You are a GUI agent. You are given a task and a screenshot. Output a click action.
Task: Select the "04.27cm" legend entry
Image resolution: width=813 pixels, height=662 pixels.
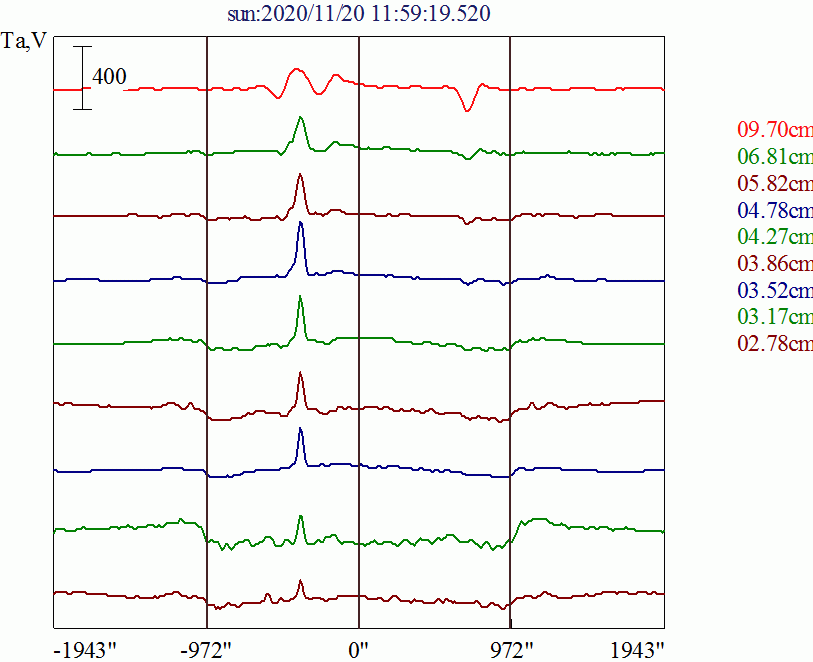click(x=775, y=236)
